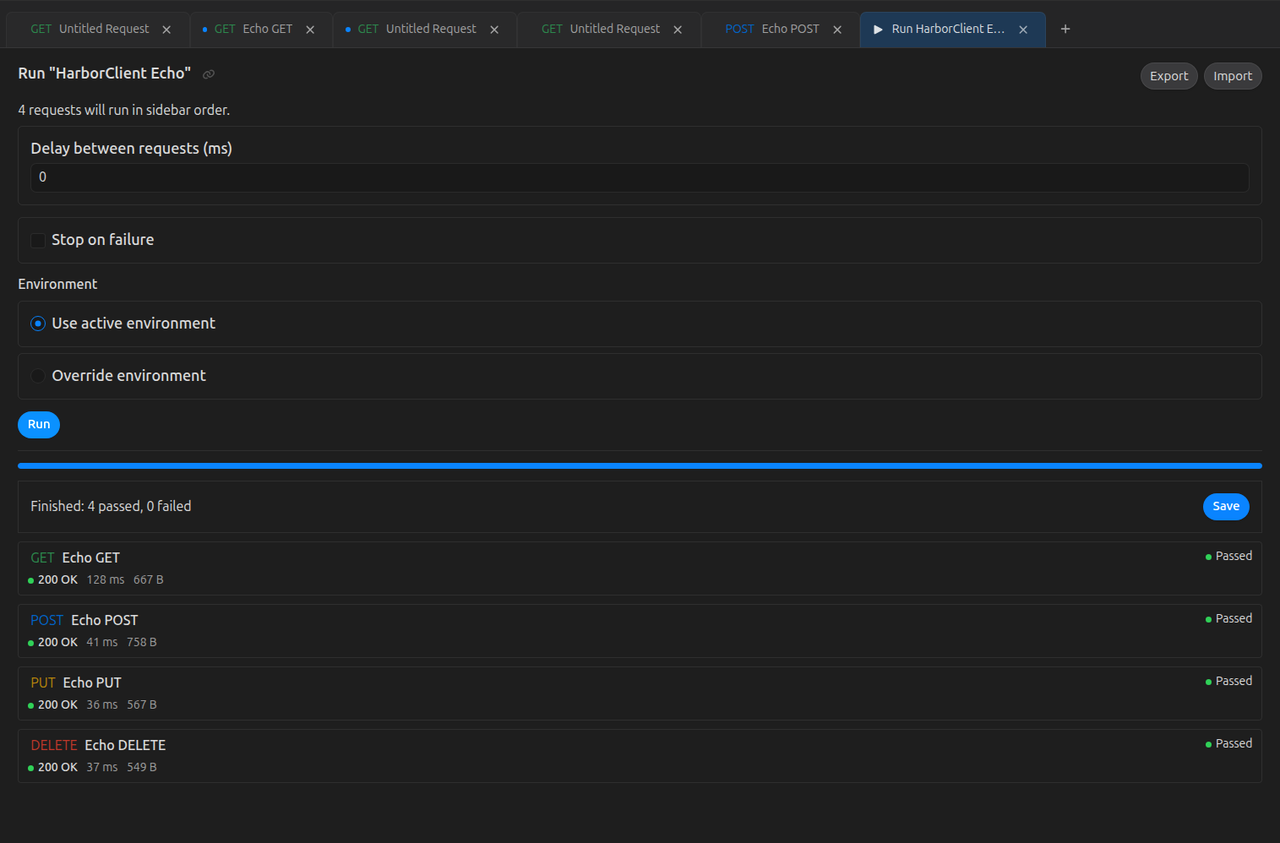Screen dimensions: 1280x843
Task: Click the blue Run button
Action: pyautogui.click(x=39, y=424)
